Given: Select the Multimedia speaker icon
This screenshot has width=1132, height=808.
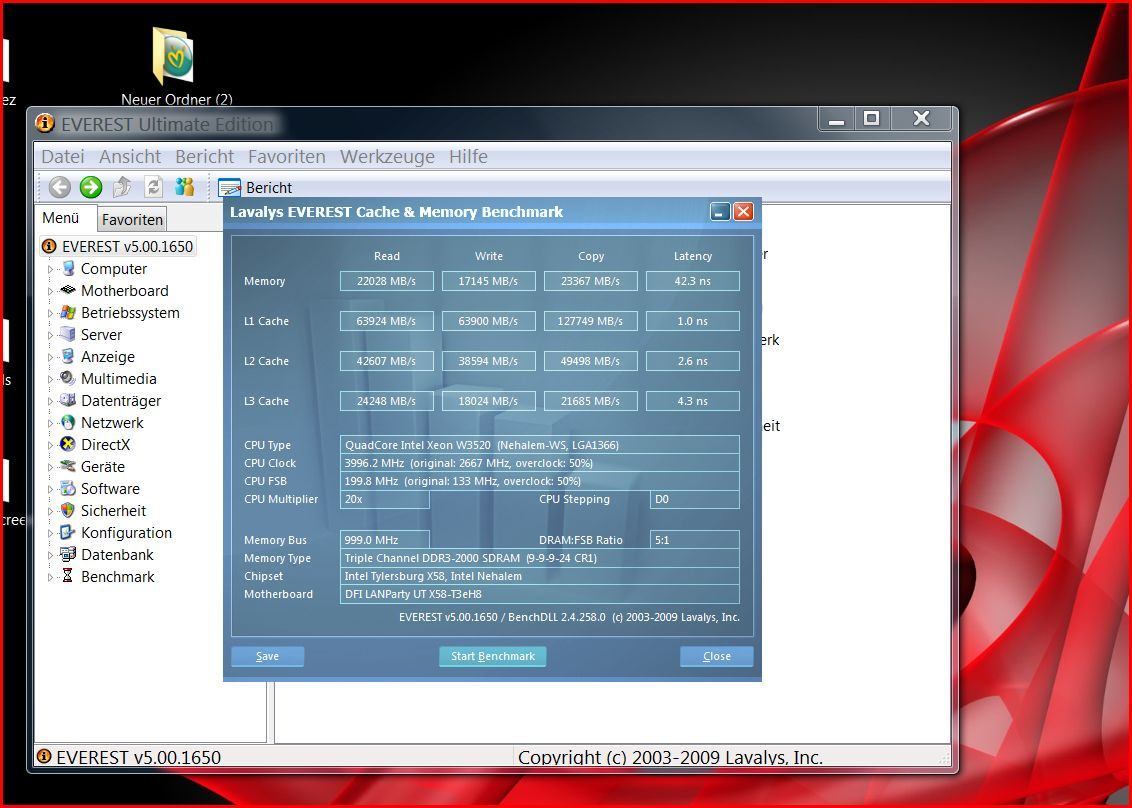Looking at the screenshot, I should pyautogui.click(x=68, y=378).
